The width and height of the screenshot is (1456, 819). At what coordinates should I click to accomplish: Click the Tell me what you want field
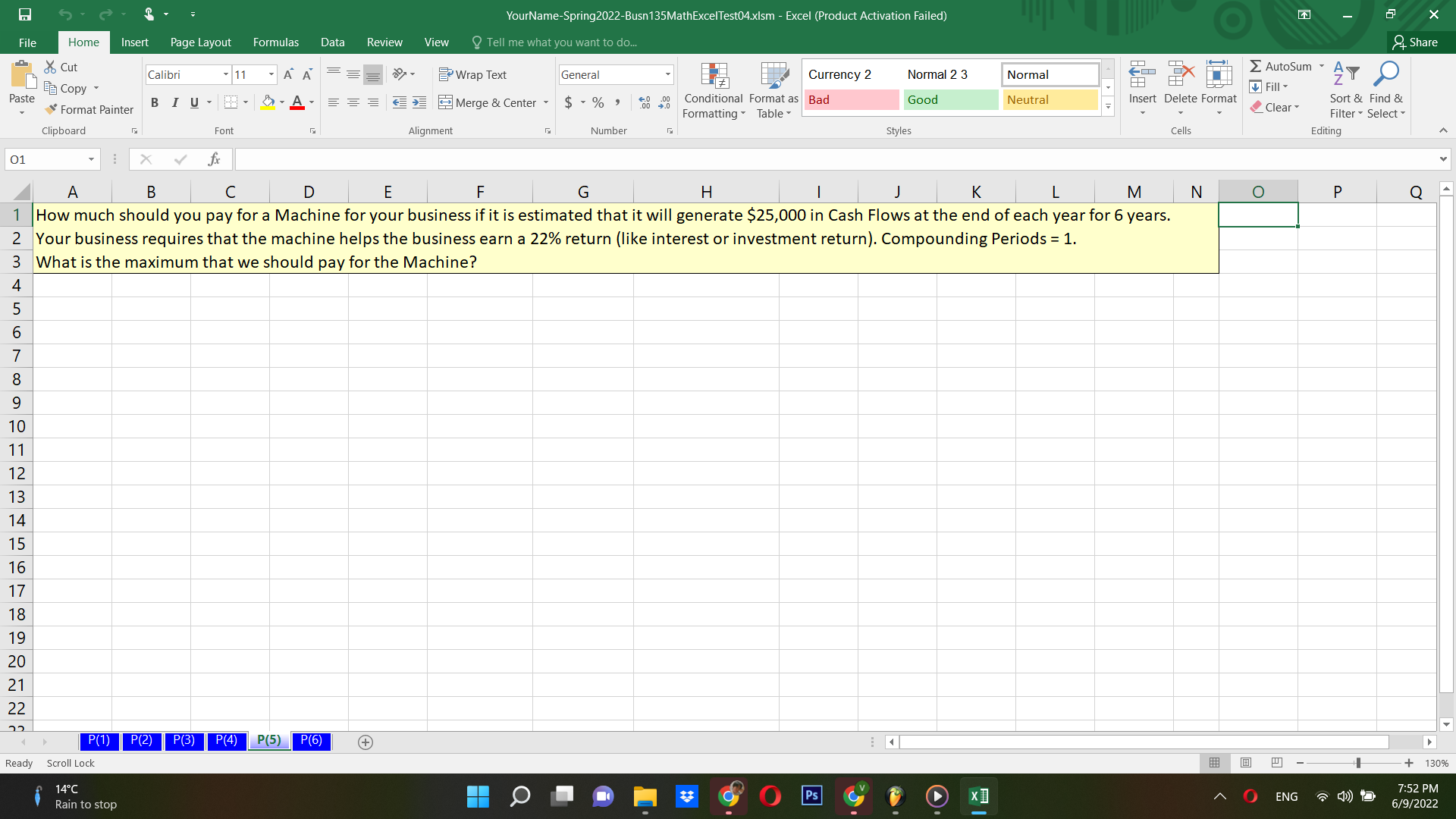(x=561, y=42)
